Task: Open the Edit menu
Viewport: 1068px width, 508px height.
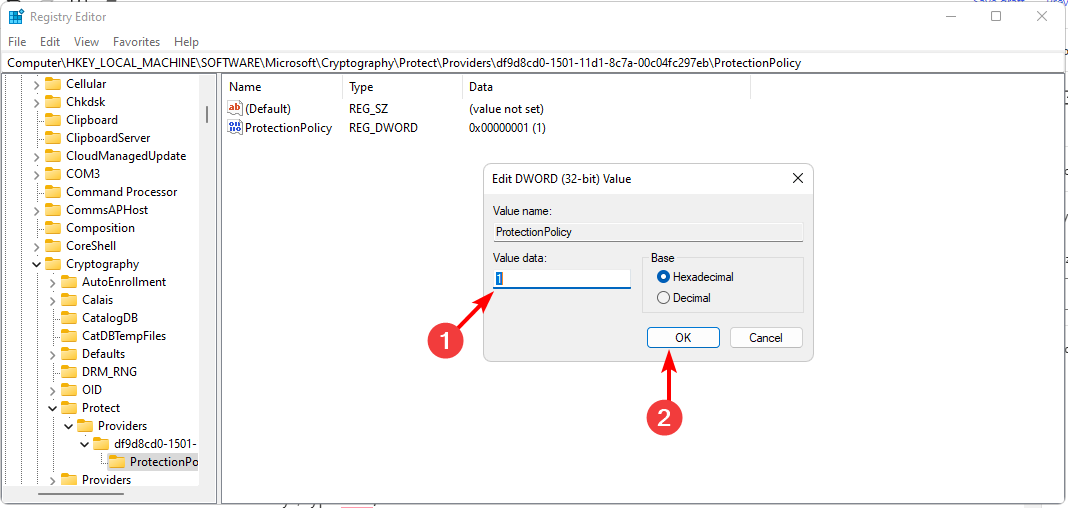Action: (50, 42)
